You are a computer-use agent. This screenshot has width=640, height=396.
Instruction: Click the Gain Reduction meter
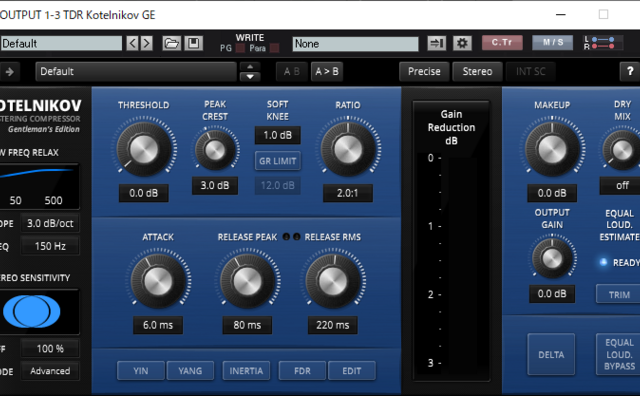click(x=451, y=241)
